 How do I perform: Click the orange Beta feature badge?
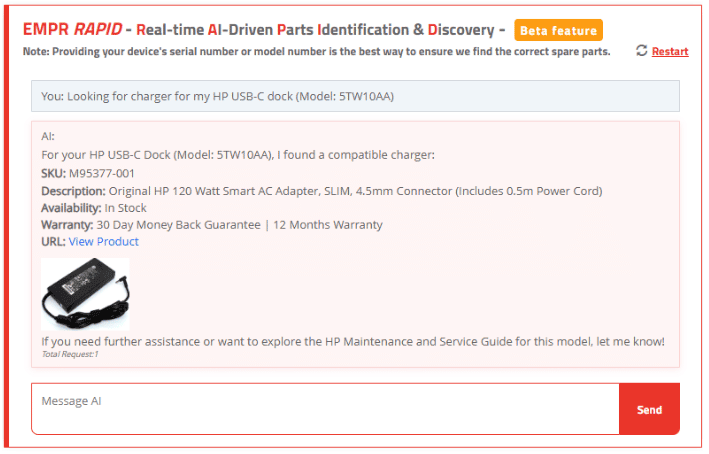tap(558, 30)
